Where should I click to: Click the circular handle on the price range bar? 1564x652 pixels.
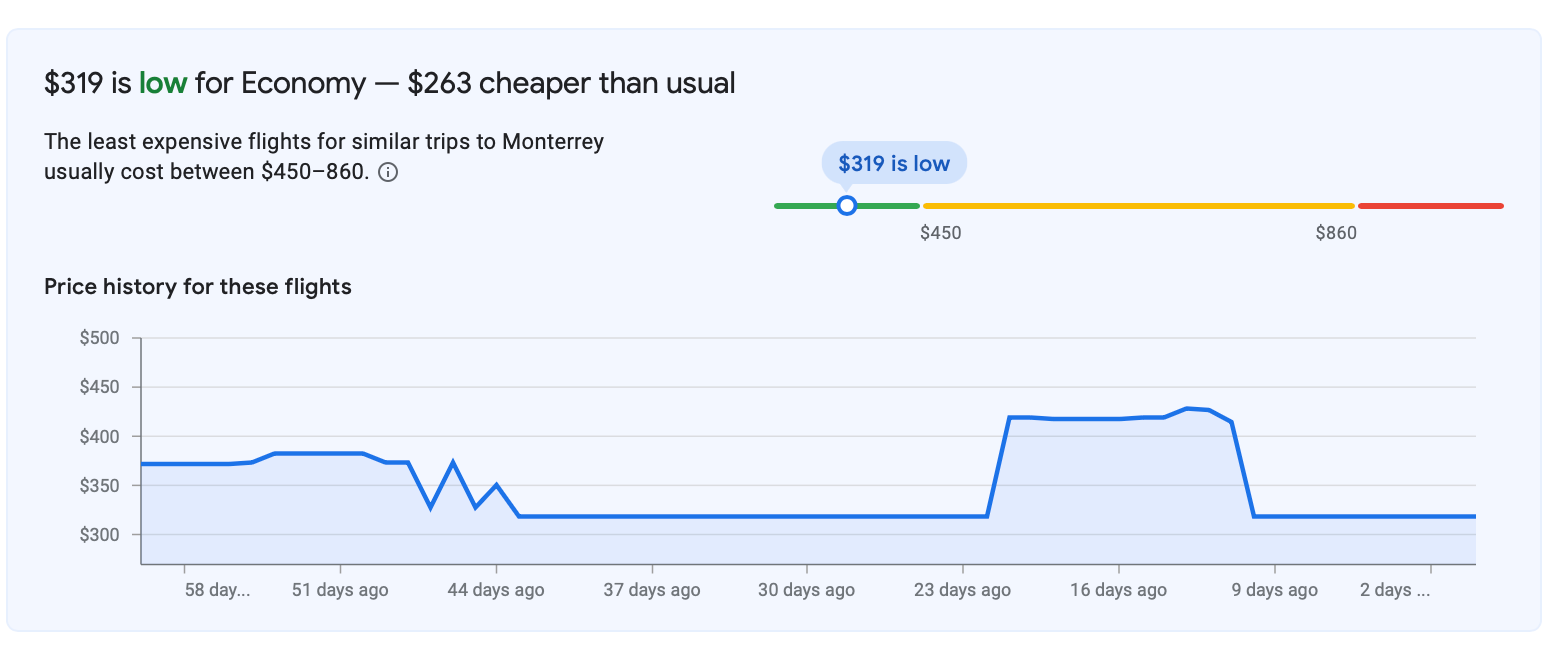(847, 206)
